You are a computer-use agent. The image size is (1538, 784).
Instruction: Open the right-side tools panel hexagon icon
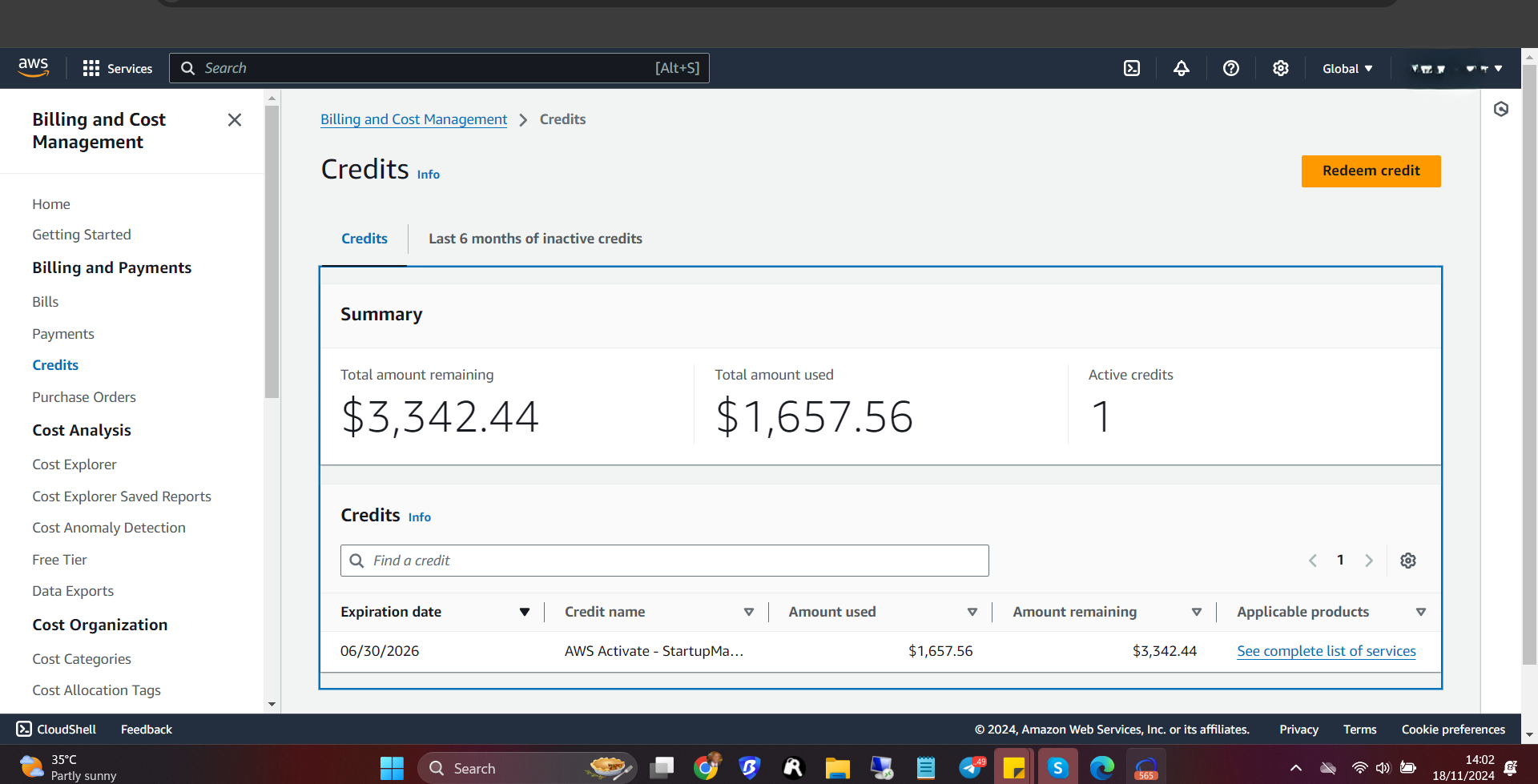(x=1501, y=109)
